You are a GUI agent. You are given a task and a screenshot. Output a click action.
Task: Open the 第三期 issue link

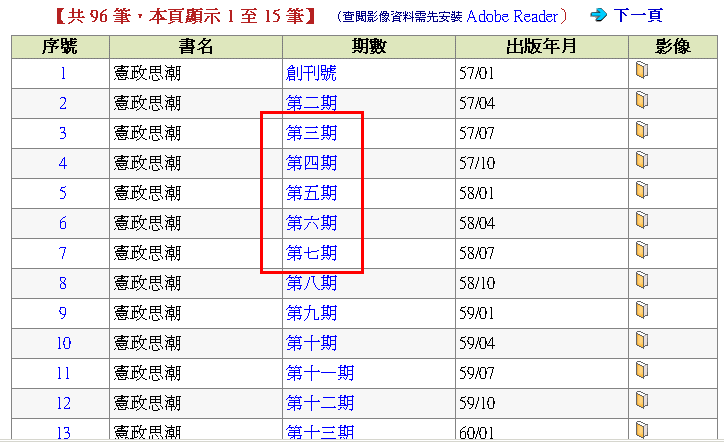(311, 133)
